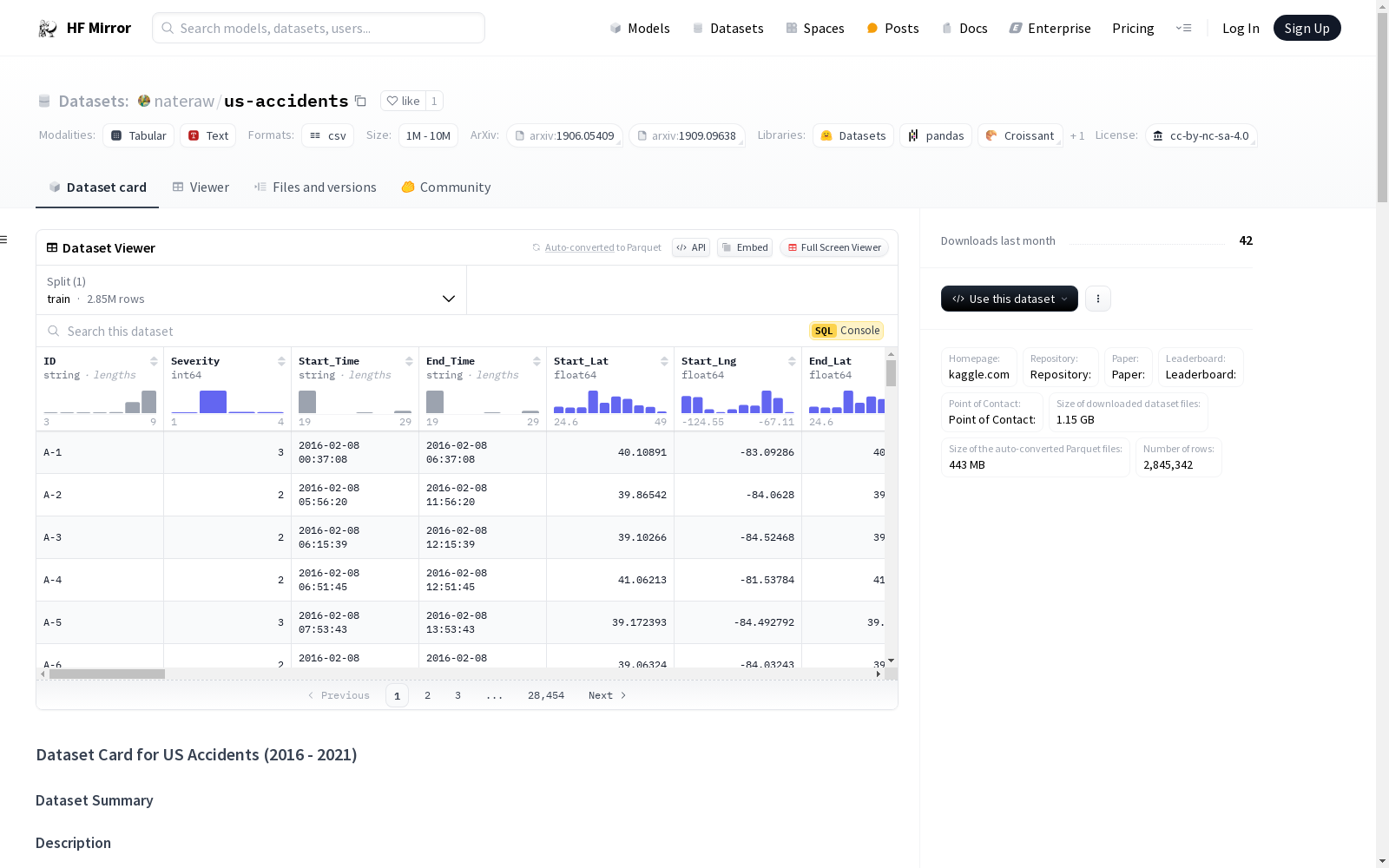Image resolution: width=1389 pixels, height=868 pixels.
Task: Open arxiv:1906.05409 tag
Action: [564, 135]
